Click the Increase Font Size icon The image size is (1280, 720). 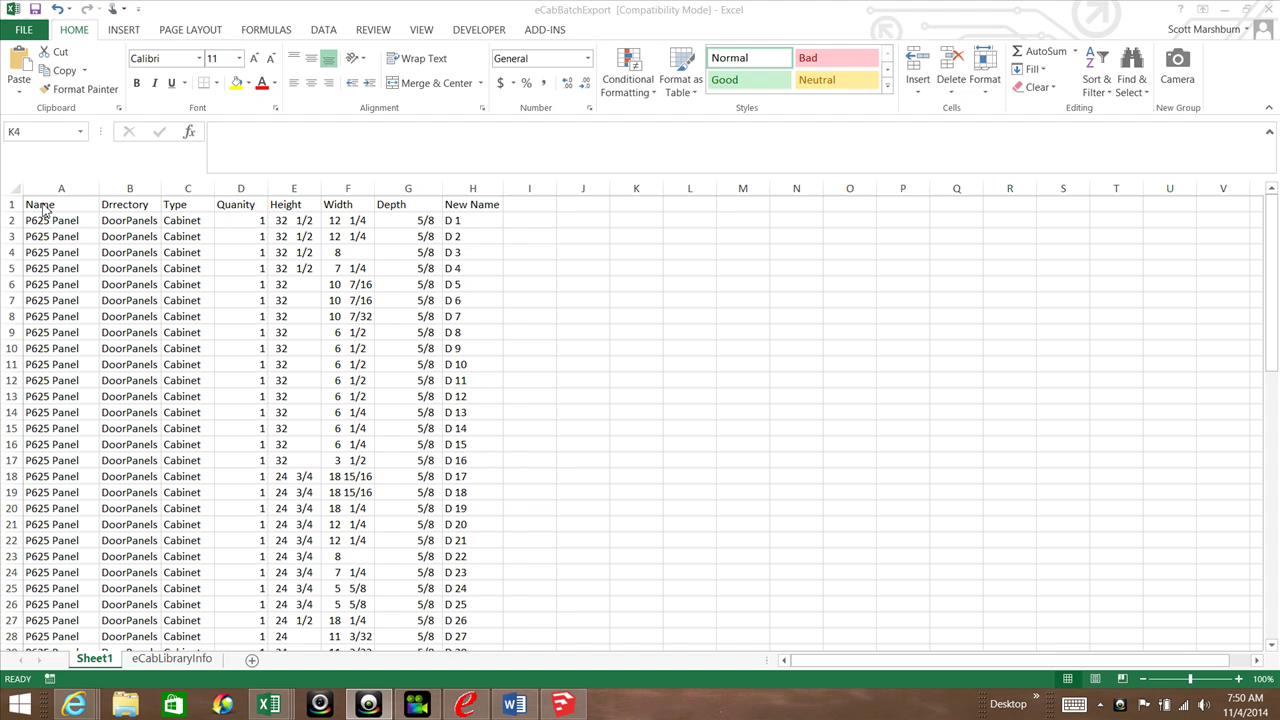click(x=254, y=58)
